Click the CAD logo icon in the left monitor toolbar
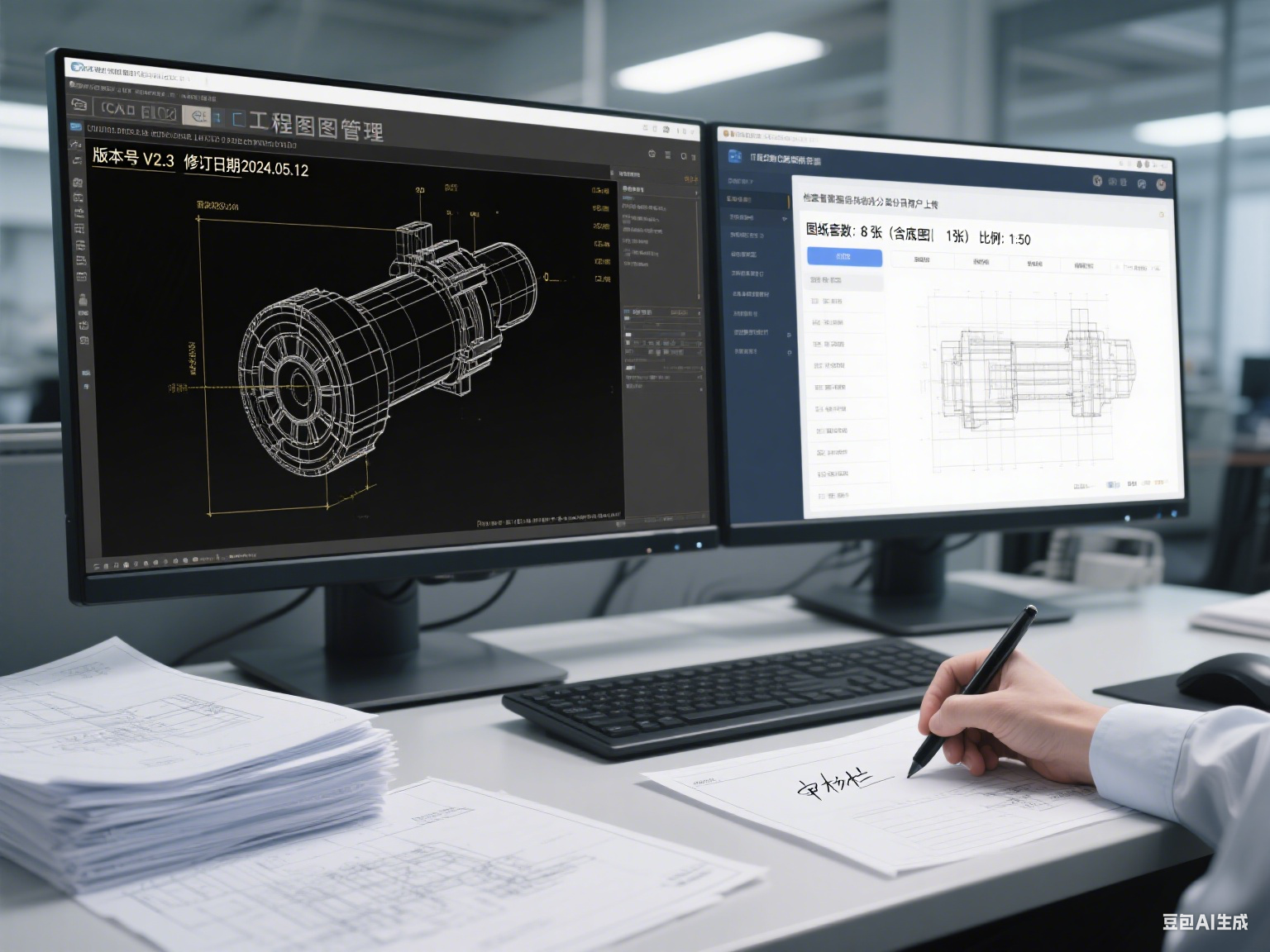The image size is (1270, 952). (79, 105)
